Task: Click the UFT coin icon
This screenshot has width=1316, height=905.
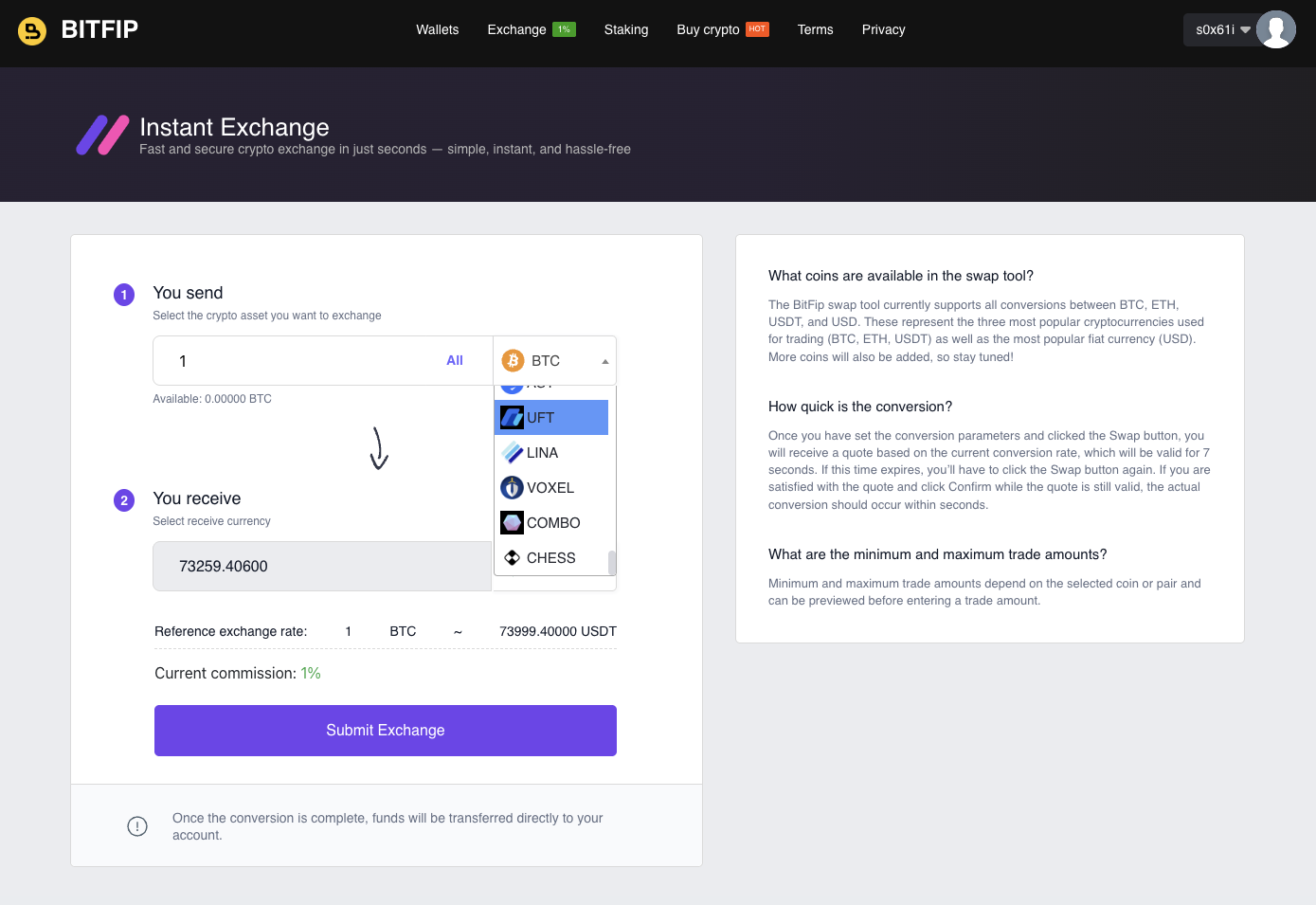Action: point(512,418)
